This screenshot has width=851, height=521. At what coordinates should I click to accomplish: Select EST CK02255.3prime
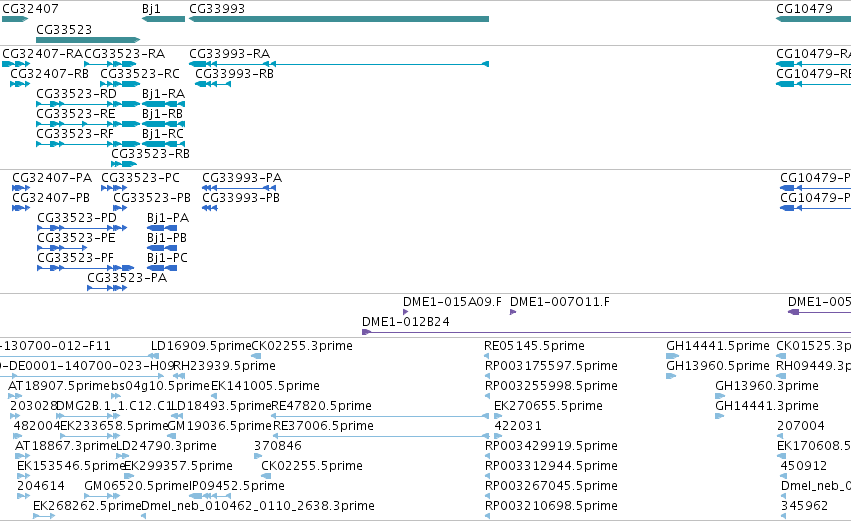tap(302, 346)
